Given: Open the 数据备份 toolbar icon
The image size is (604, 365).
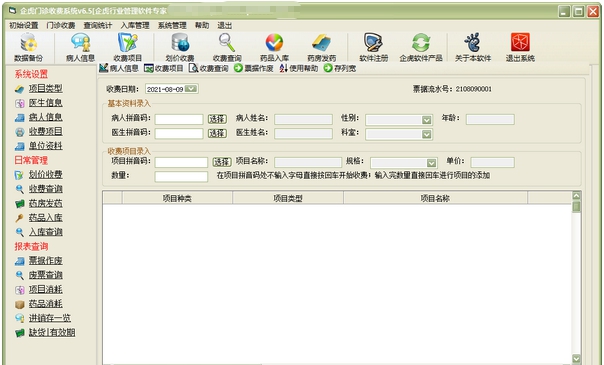Looking at the screenshot, I should [29, 47].
